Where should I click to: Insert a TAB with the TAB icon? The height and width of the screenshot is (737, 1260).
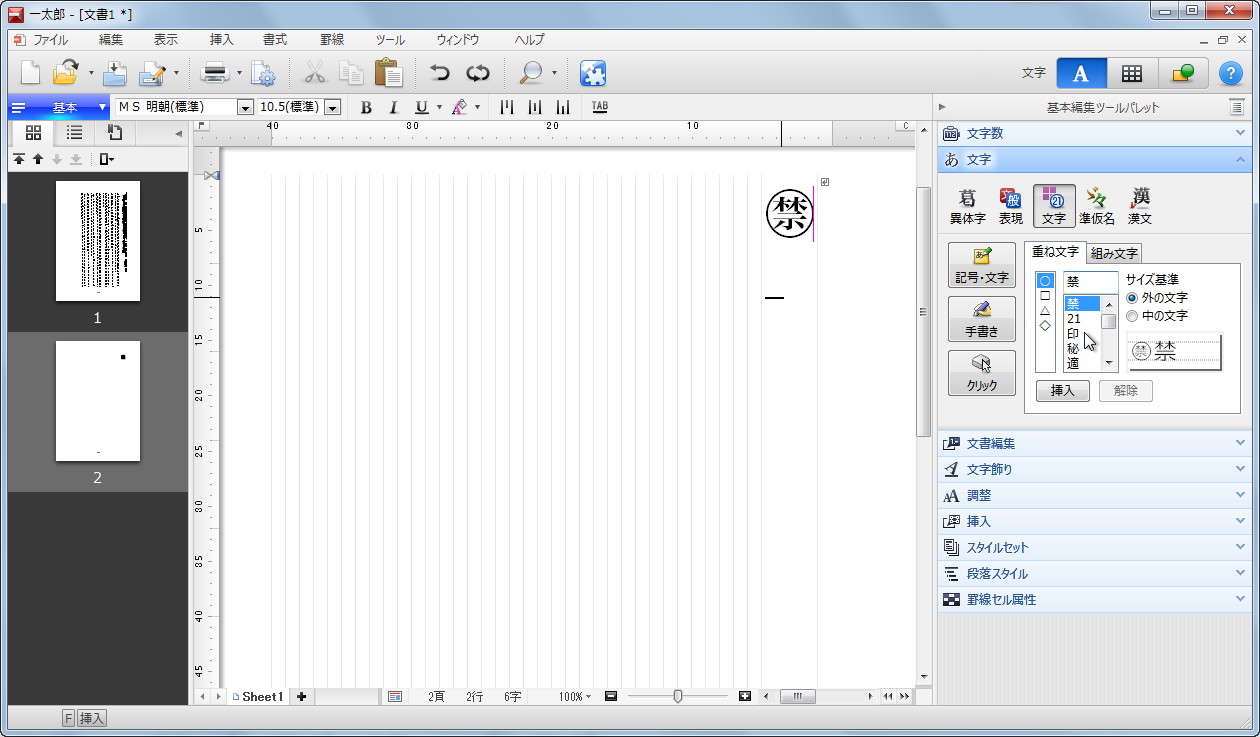tap(599, 107)
